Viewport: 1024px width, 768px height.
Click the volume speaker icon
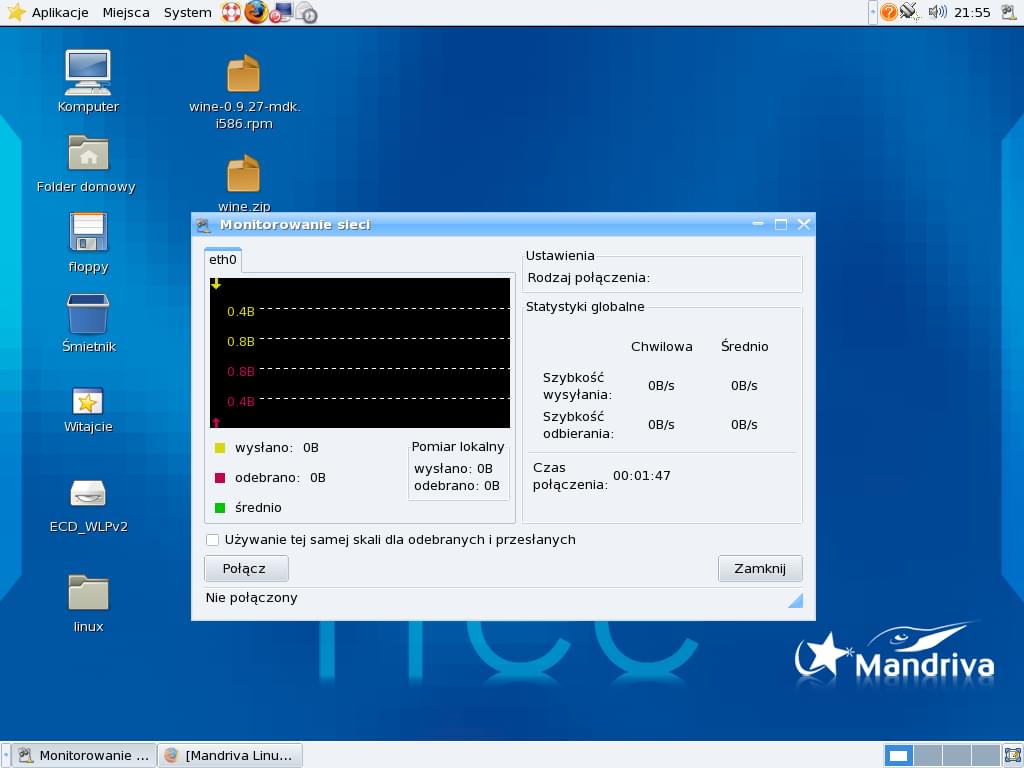click(937, 12)
